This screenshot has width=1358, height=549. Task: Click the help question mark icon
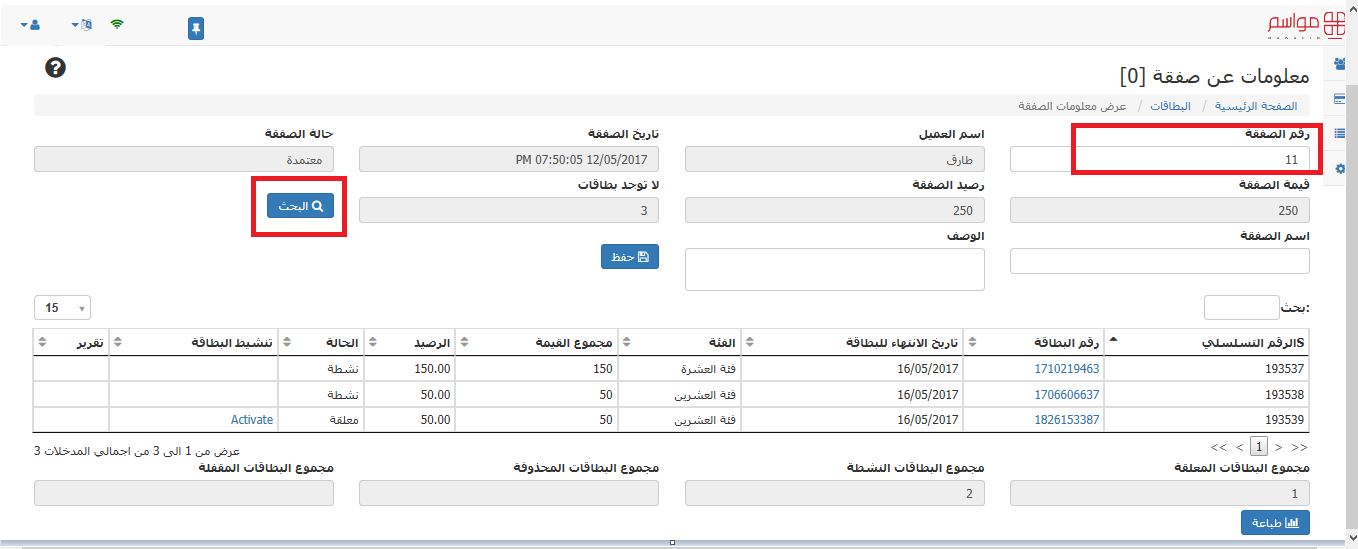click(x=55, y=67)
